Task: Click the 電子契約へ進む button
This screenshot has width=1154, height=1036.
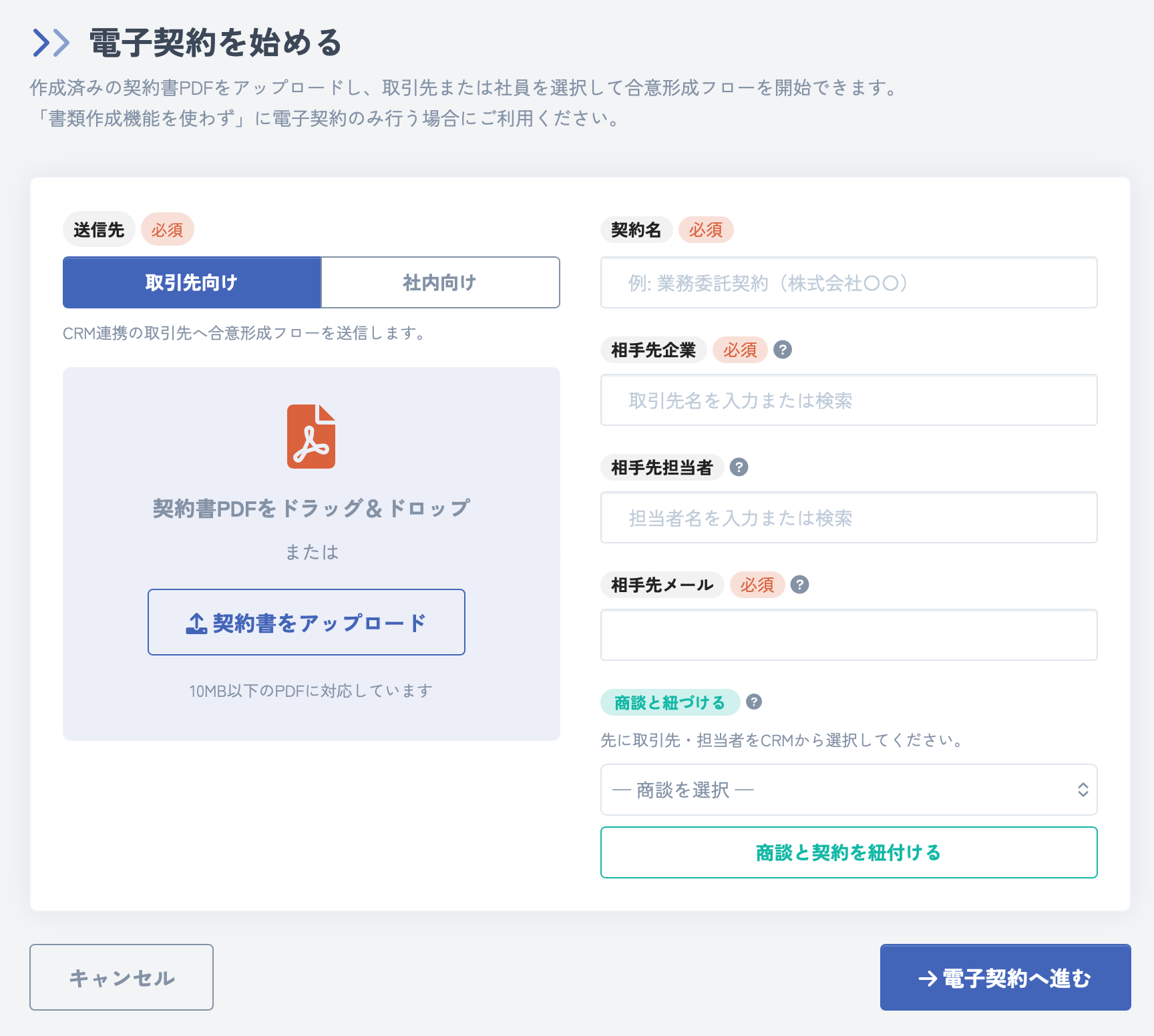Action: pos(1005,977)
